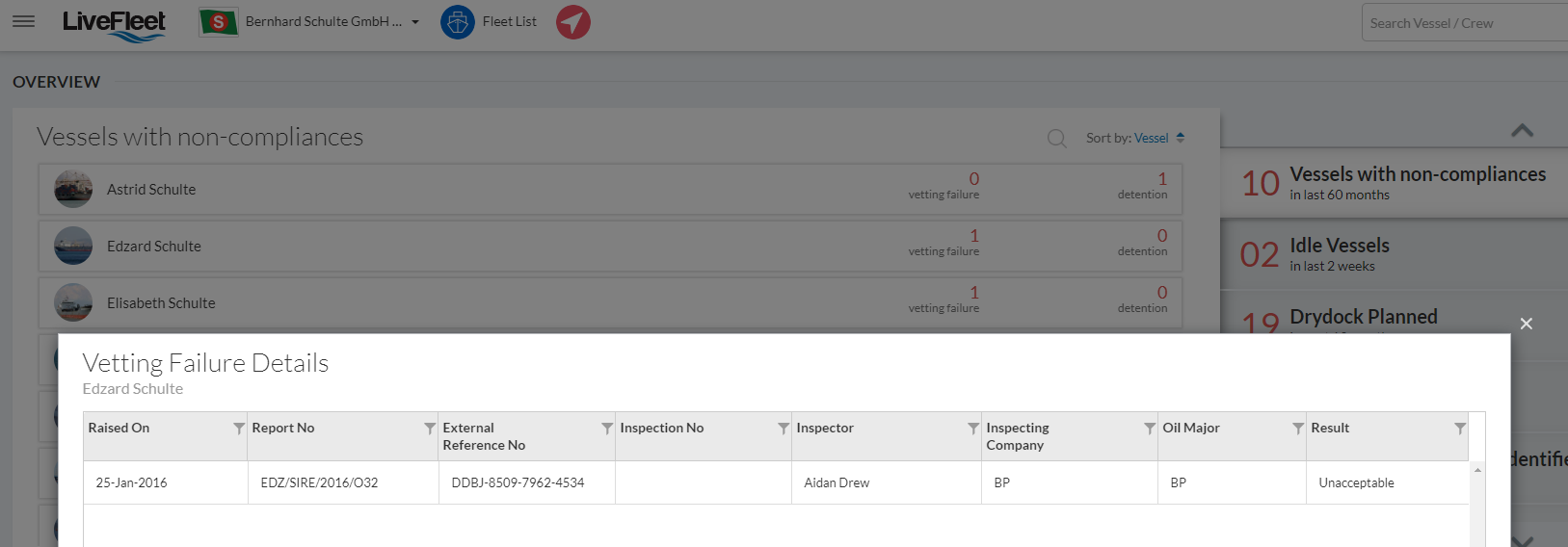Select report number EDZ/SIRE/2016/O32 cell

pos(343,482)
